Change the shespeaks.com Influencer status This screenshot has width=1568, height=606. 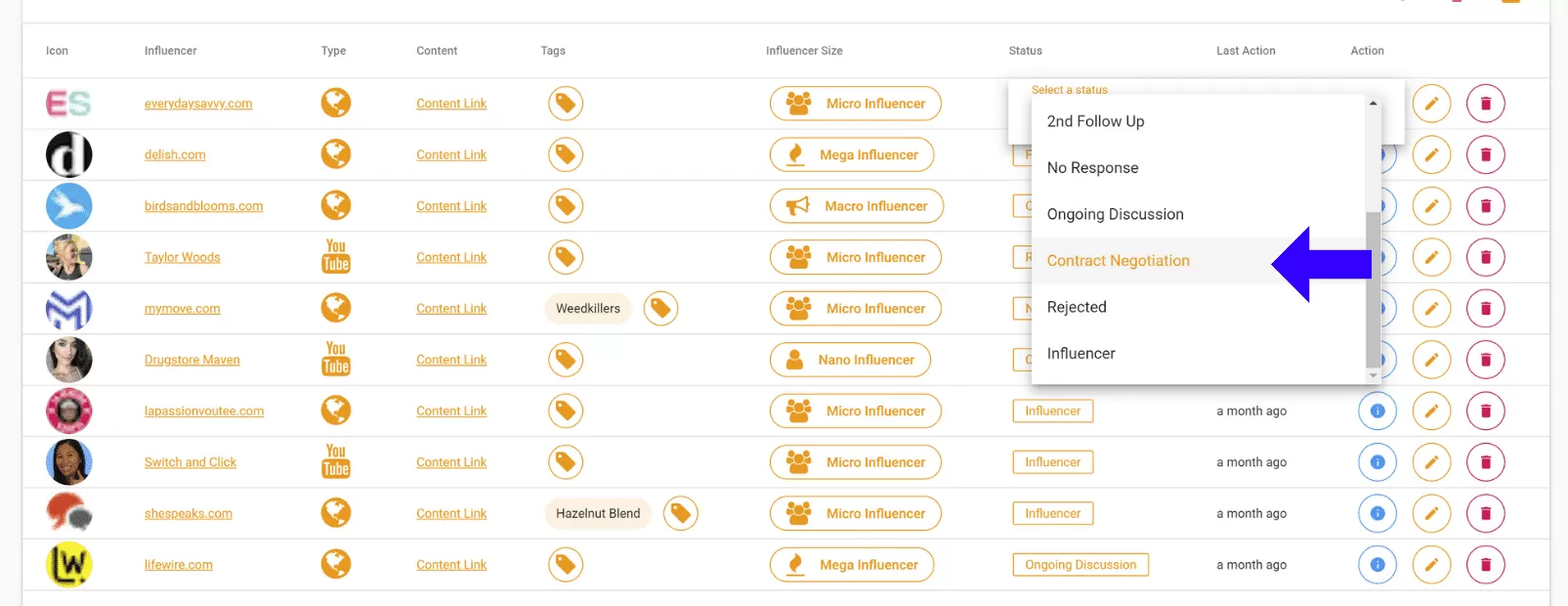click(x=1053, y=513)
